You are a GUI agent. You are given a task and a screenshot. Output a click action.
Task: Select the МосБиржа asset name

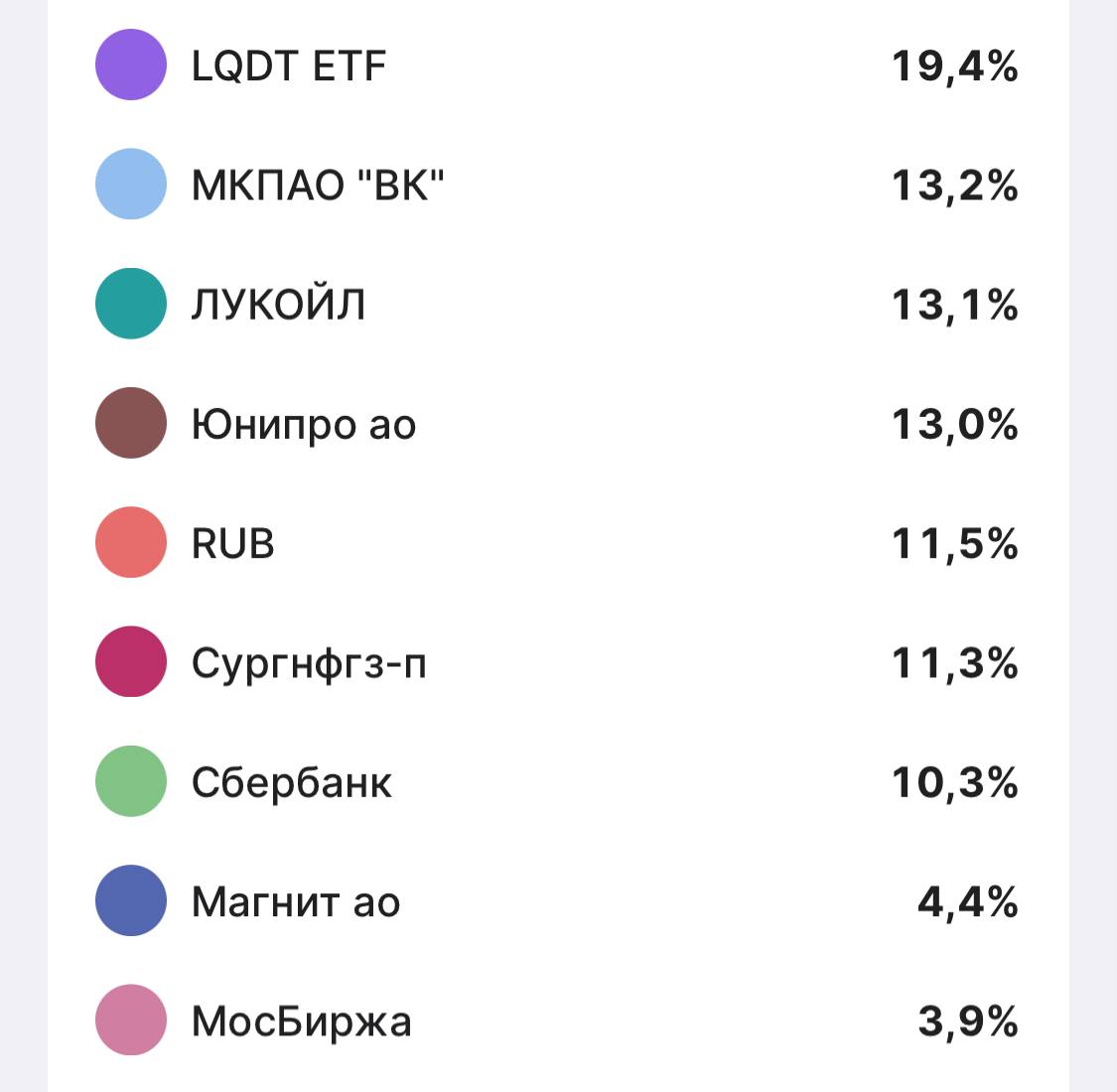click(301, 1022)
